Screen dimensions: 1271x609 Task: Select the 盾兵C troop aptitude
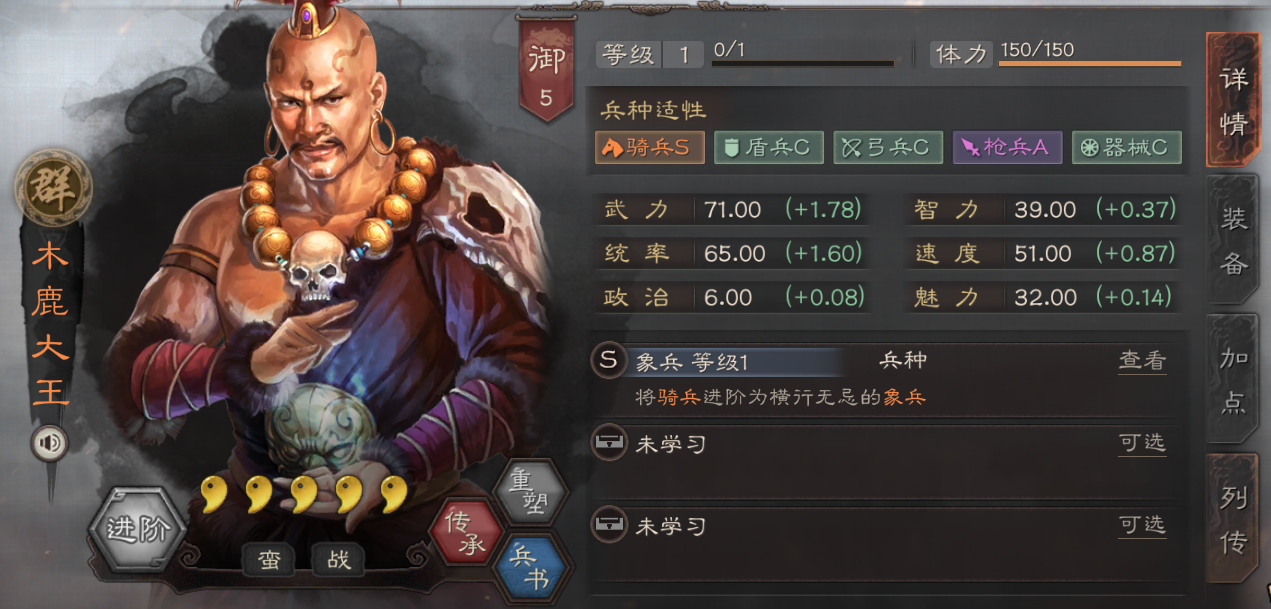(768, 148)
